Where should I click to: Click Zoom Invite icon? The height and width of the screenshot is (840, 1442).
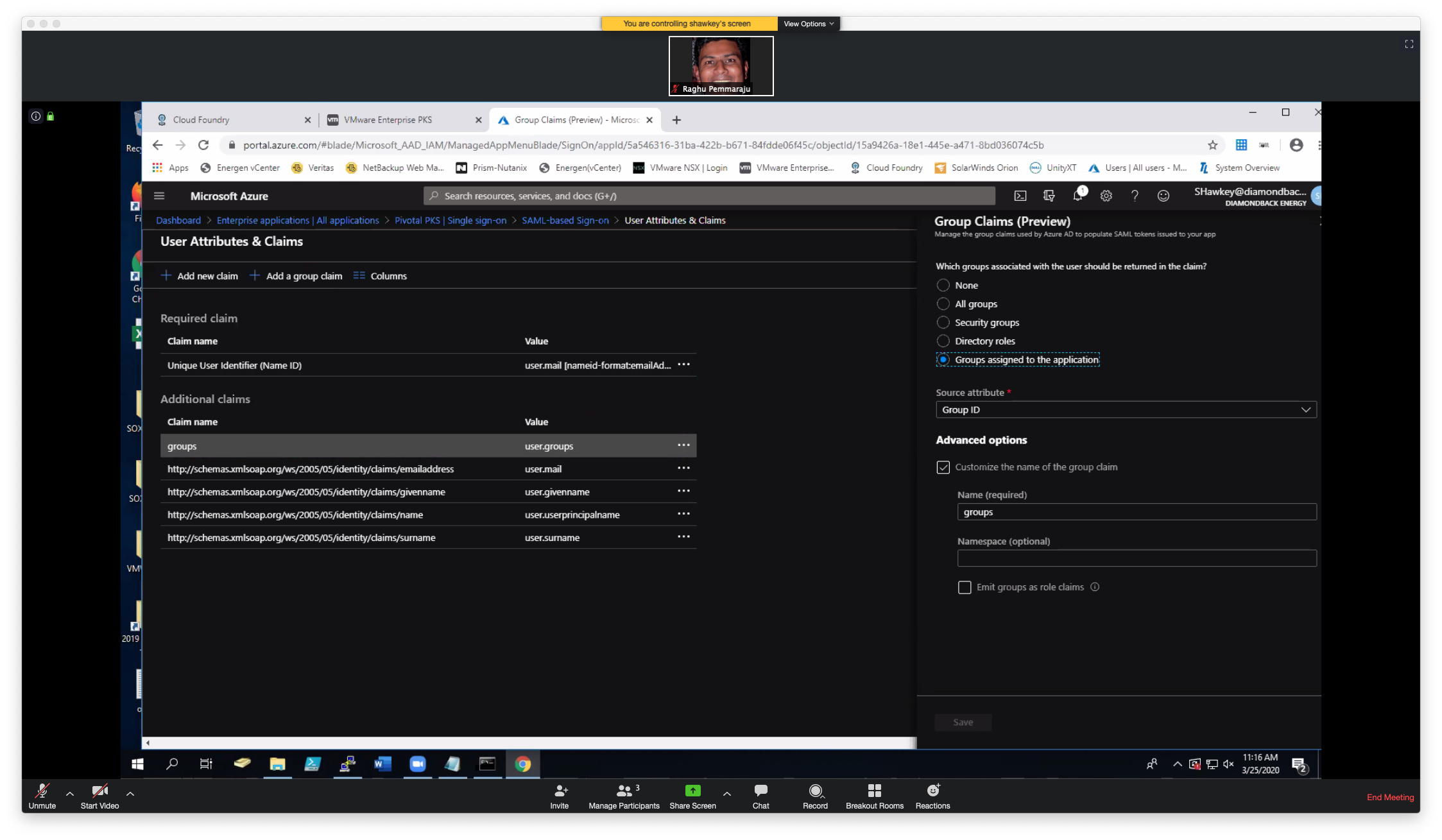(x=559, y=796)
